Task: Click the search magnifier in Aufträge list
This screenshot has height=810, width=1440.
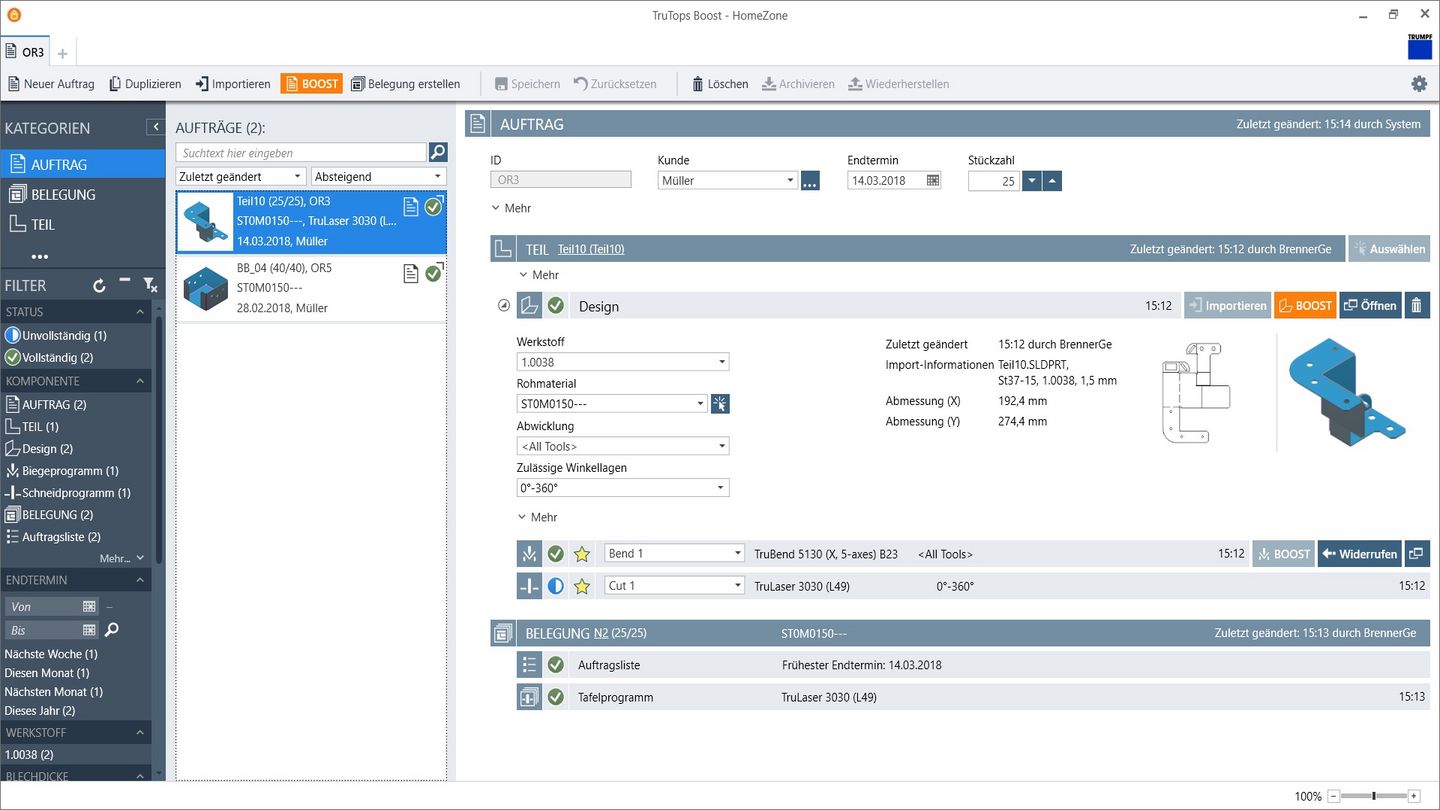Action: 438,152
